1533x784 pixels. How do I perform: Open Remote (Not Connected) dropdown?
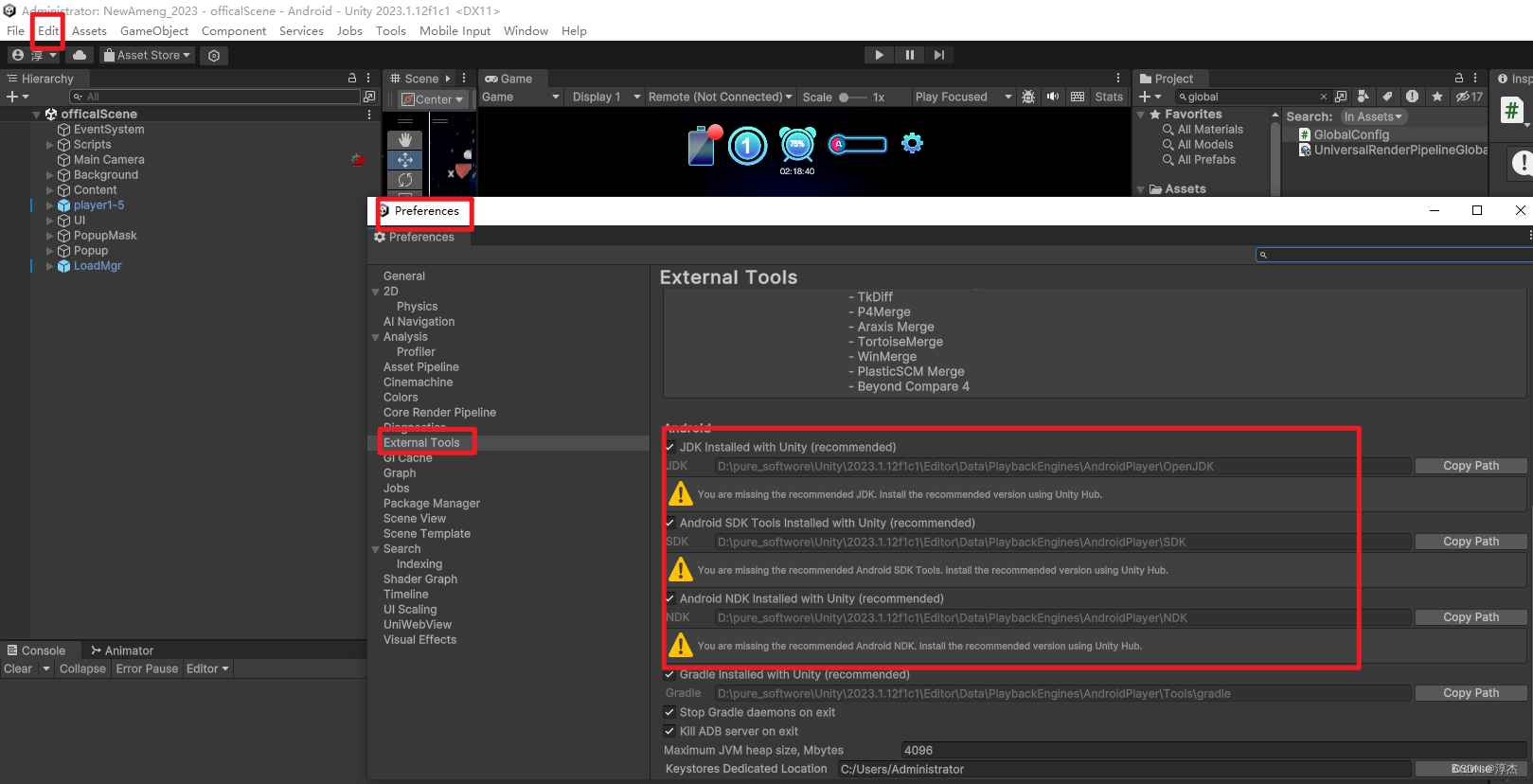click(x=720, y=97)
